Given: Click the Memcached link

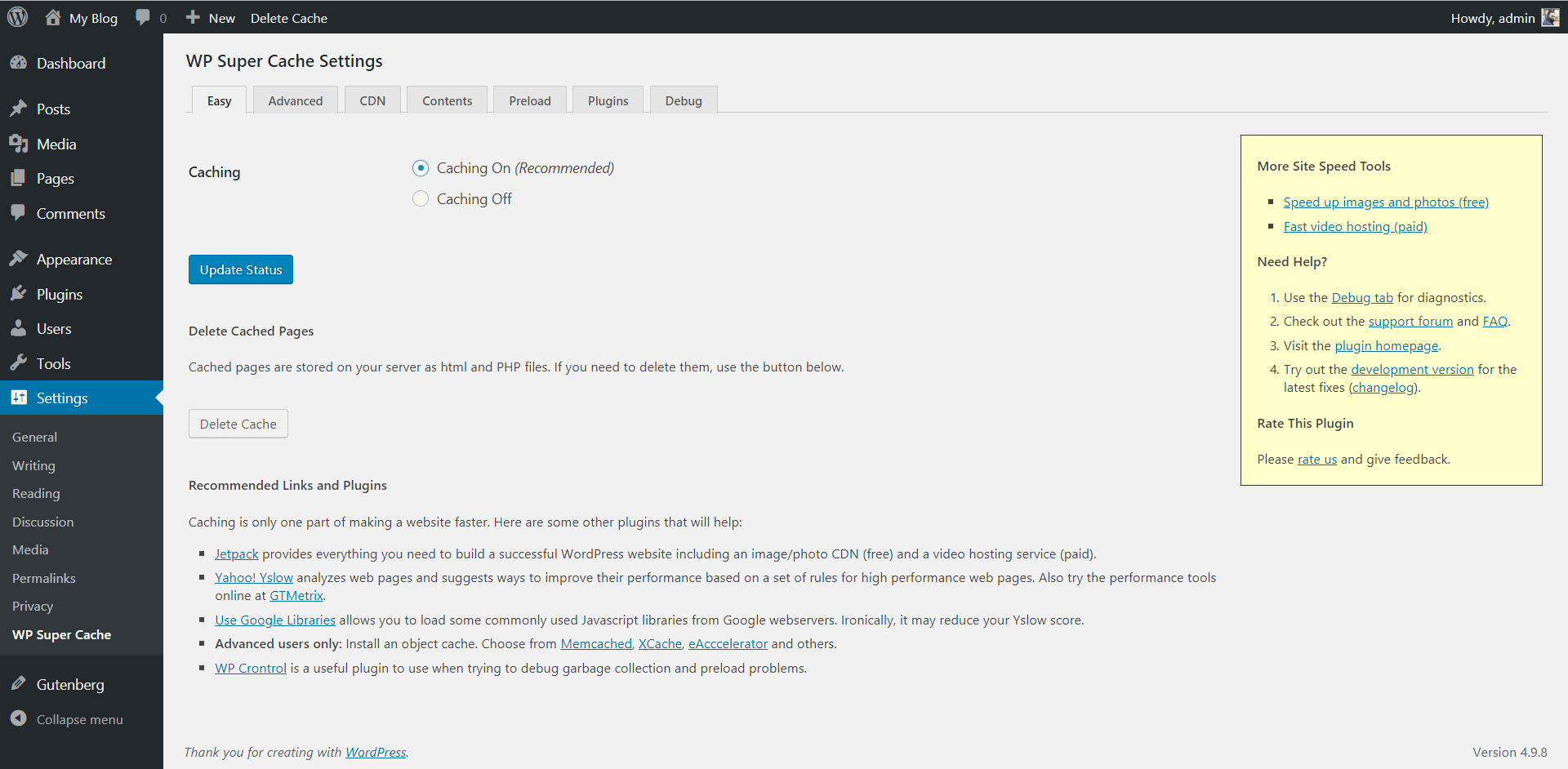Looking at the screenshot, I should 596,643.
